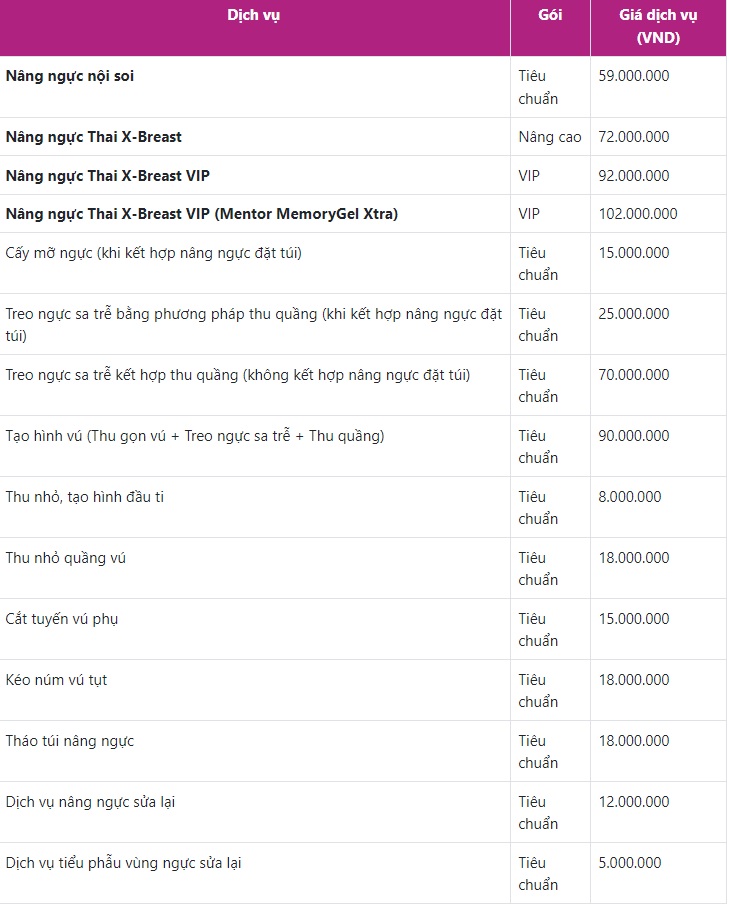Click the 25.000.000 price cell
Viewport: 729px width, 907px height.
point(634,314)
